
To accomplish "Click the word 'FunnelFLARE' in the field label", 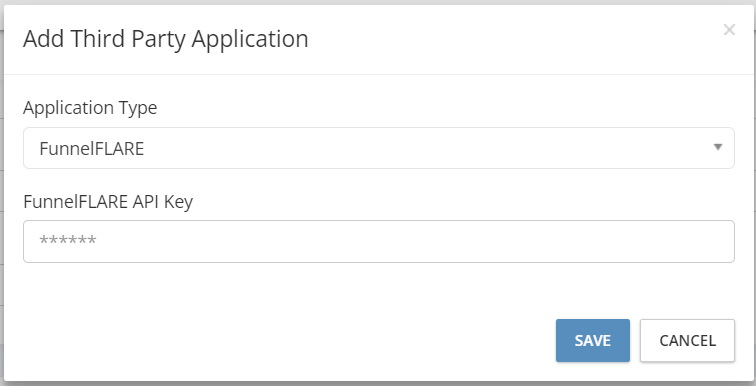I will click(76, 201).
